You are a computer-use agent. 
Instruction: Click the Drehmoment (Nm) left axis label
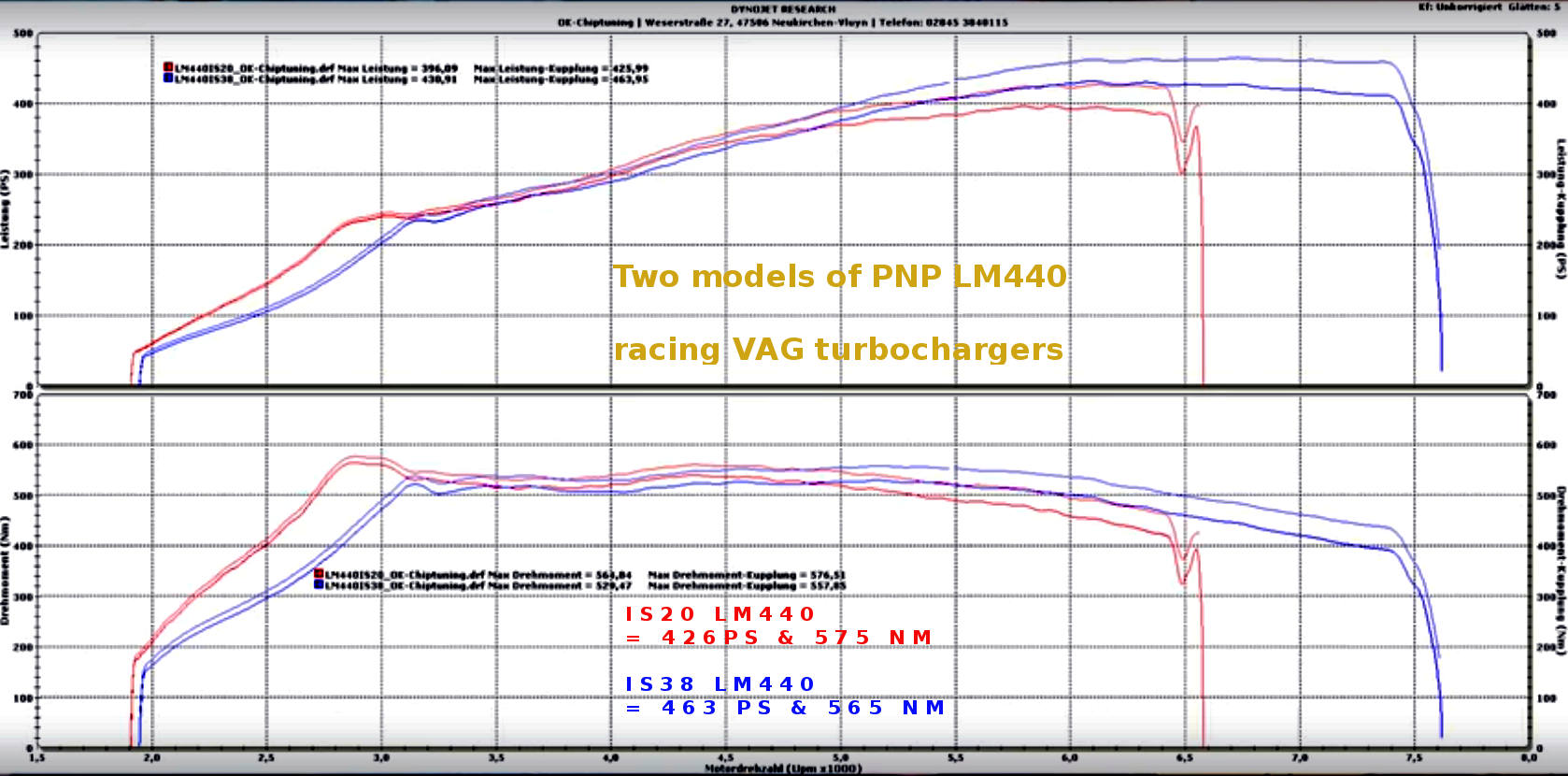pos(6,570)
